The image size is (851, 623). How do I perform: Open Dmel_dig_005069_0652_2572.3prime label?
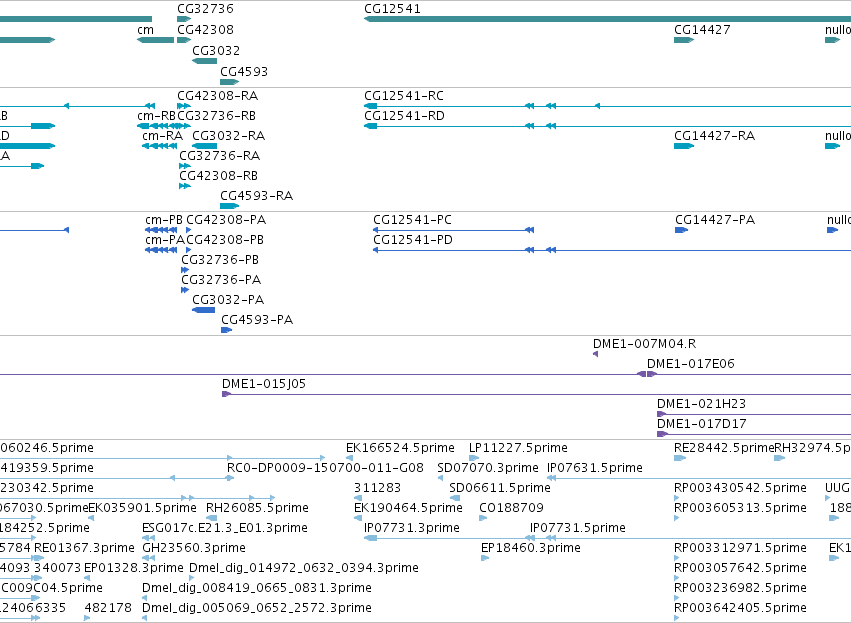pos(257,608)
